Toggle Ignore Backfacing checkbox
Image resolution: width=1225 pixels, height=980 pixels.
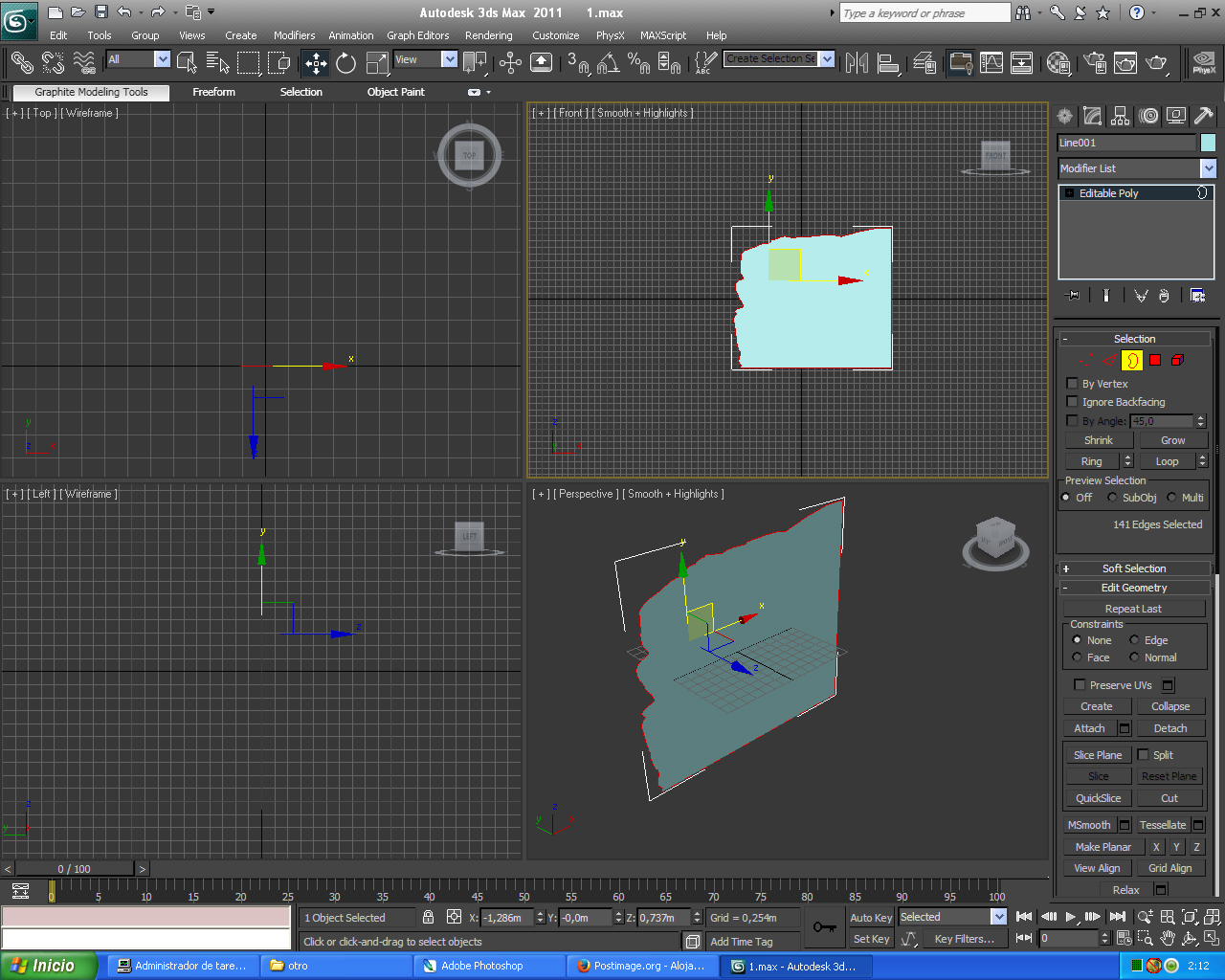1072,402
